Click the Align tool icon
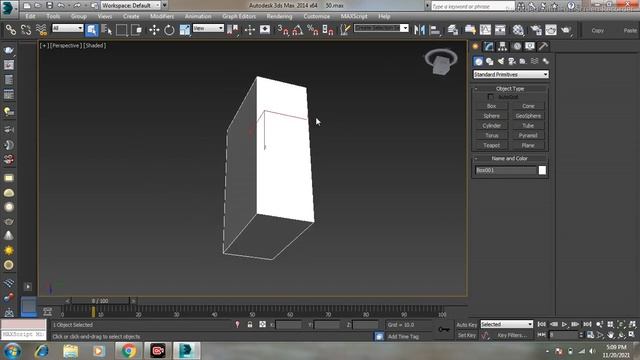640x360 pixels. [x=435, y=30]
